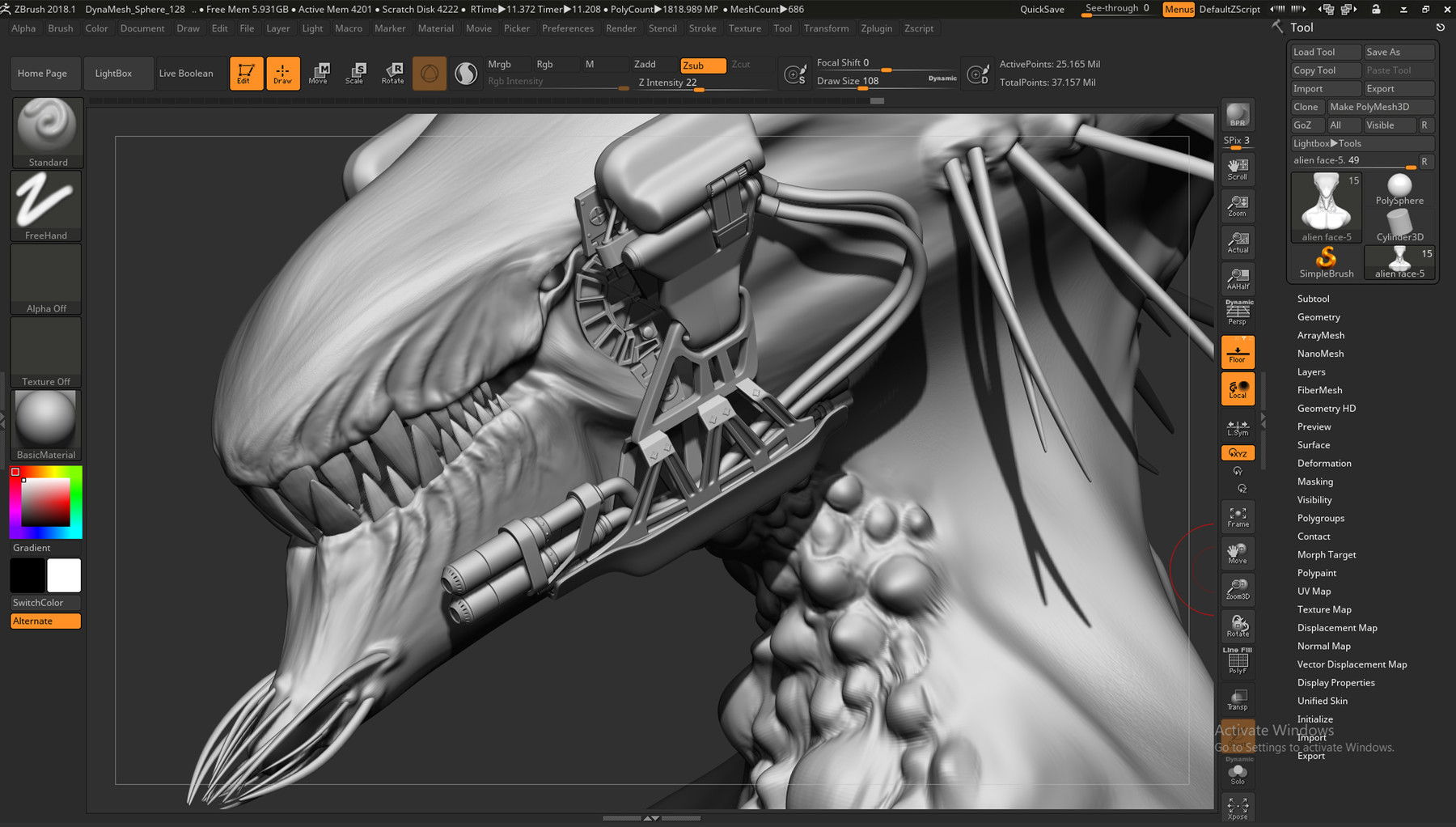Expand the Deformation section

[x=1324, y=463]
